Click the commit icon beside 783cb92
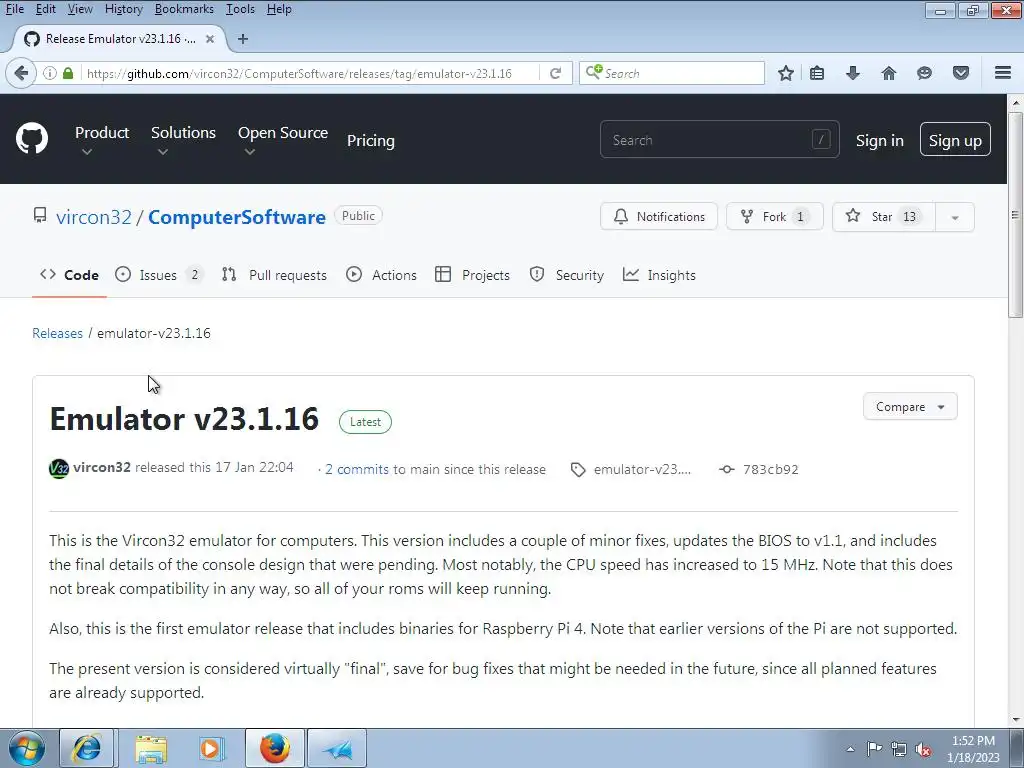Screen dimensions: 1024x768 [x=727, y=470]
